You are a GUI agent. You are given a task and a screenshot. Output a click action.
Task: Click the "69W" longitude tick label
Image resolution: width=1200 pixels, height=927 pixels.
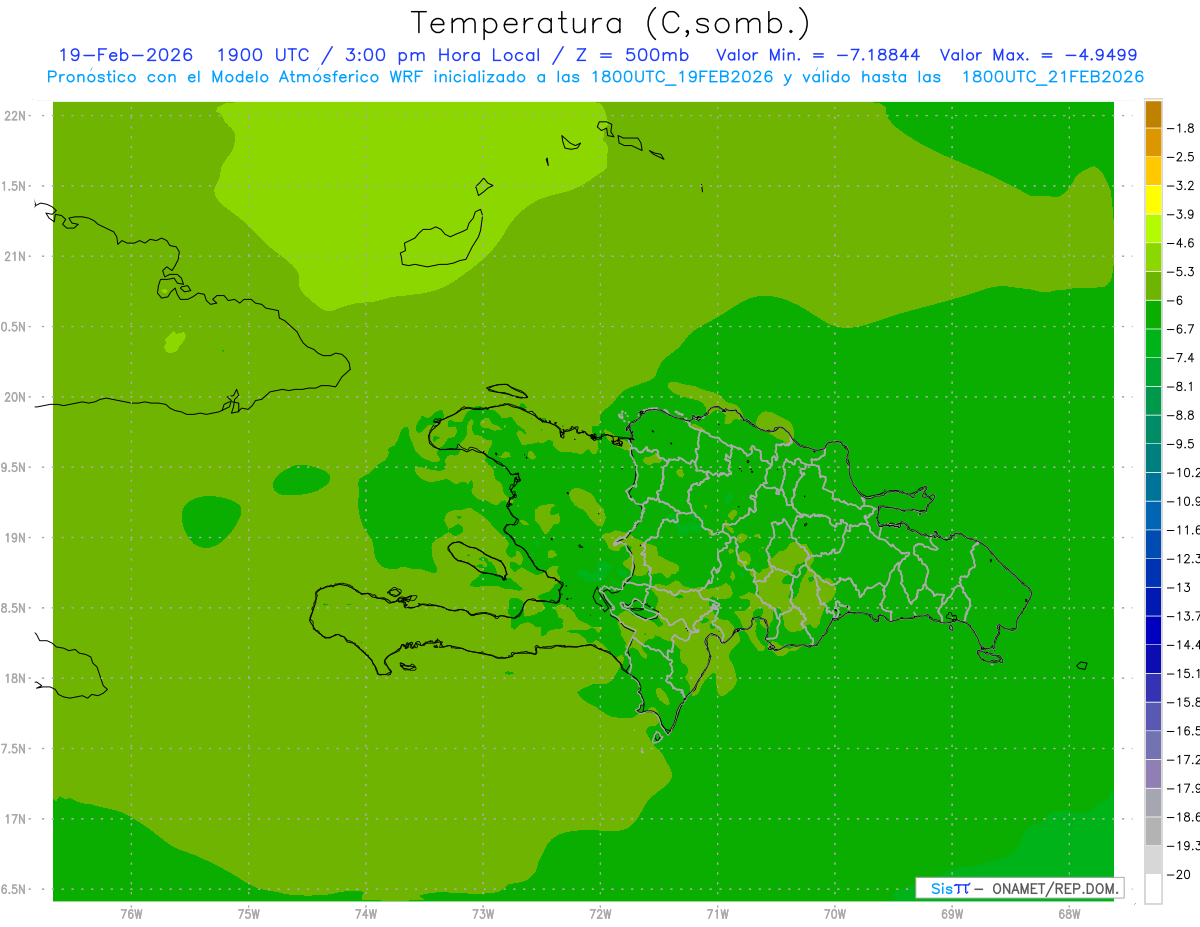952,913
